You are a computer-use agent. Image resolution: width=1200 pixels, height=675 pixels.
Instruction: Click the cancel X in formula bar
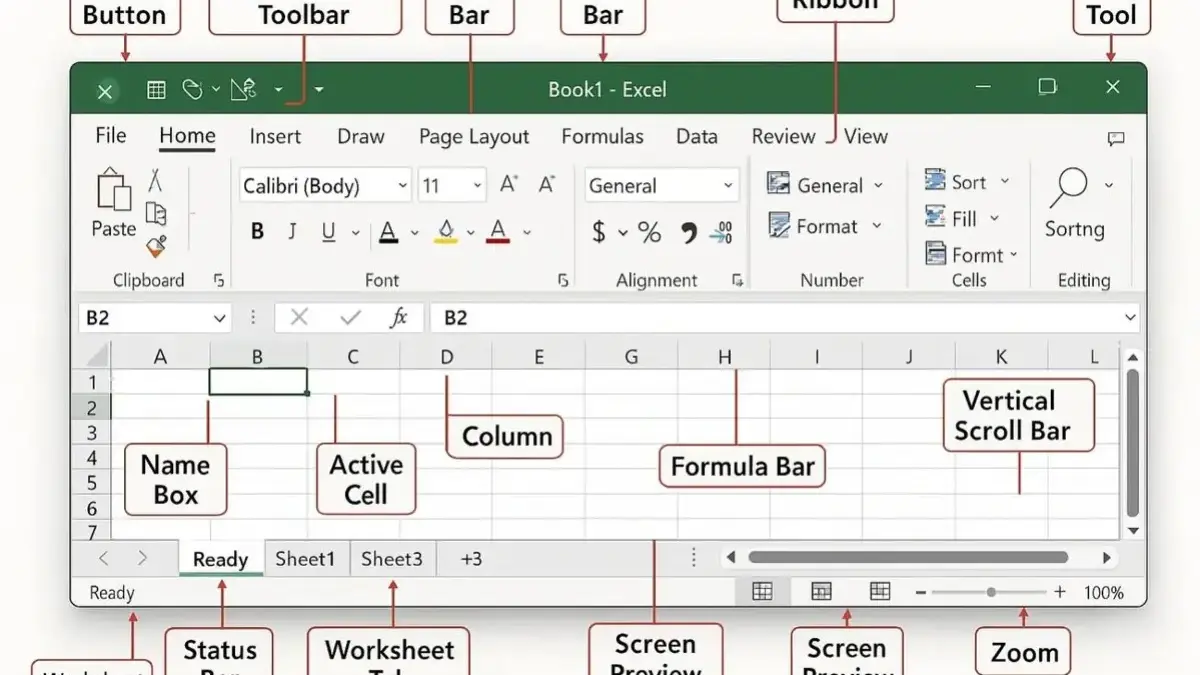coord(299,318)
